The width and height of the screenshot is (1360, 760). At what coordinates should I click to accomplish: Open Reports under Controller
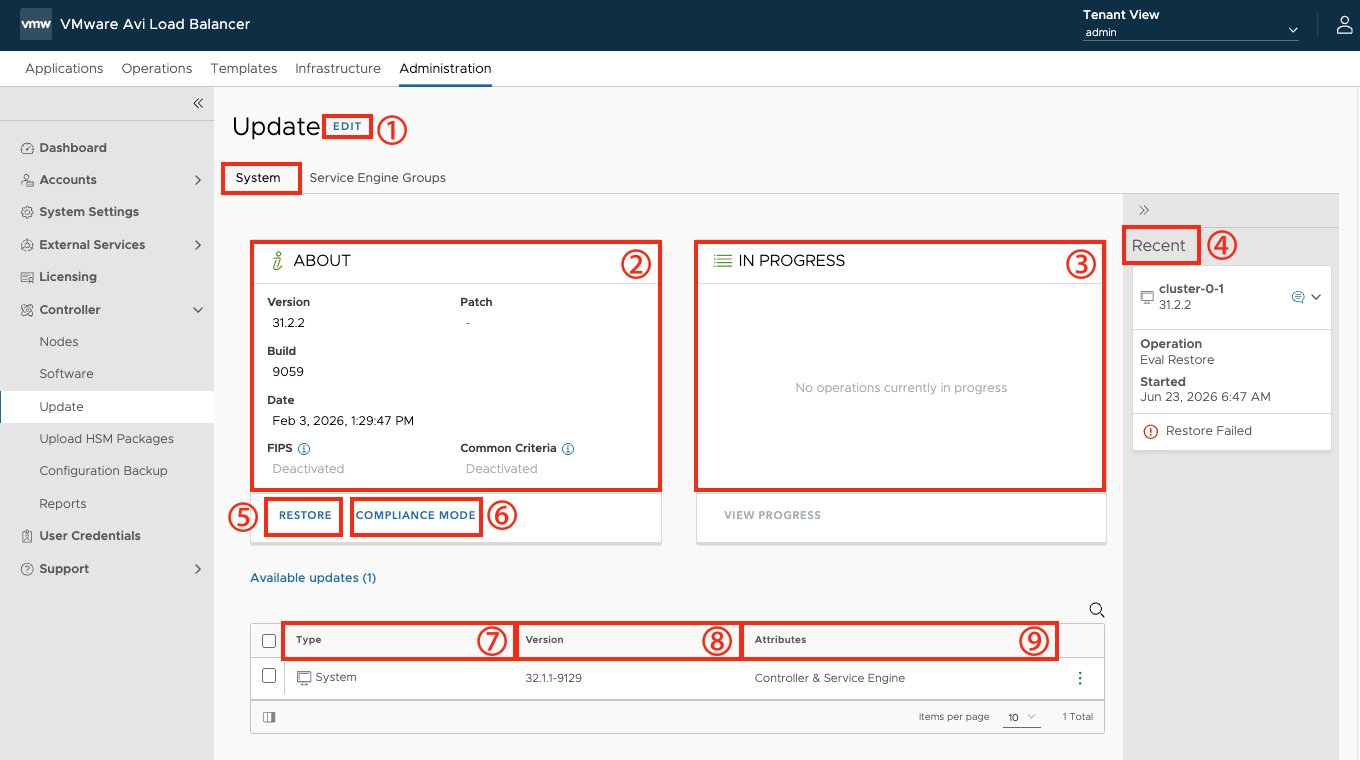click(x=63, y=504)
